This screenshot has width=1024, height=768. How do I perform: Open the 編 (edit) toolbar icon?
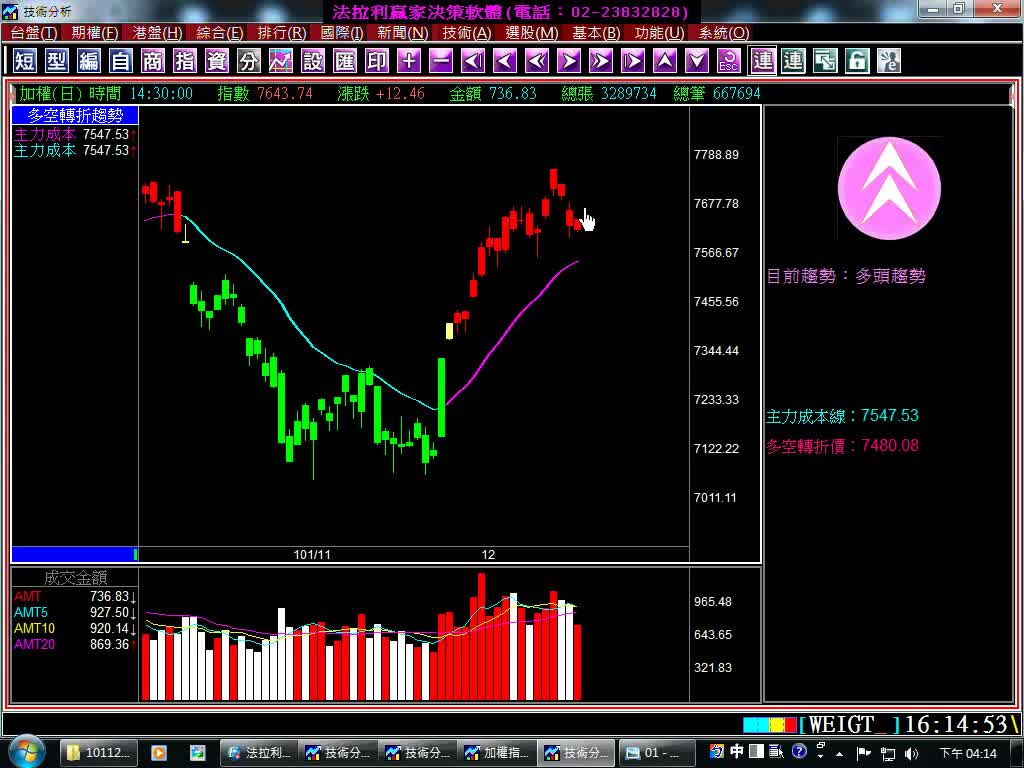[89, 61]
